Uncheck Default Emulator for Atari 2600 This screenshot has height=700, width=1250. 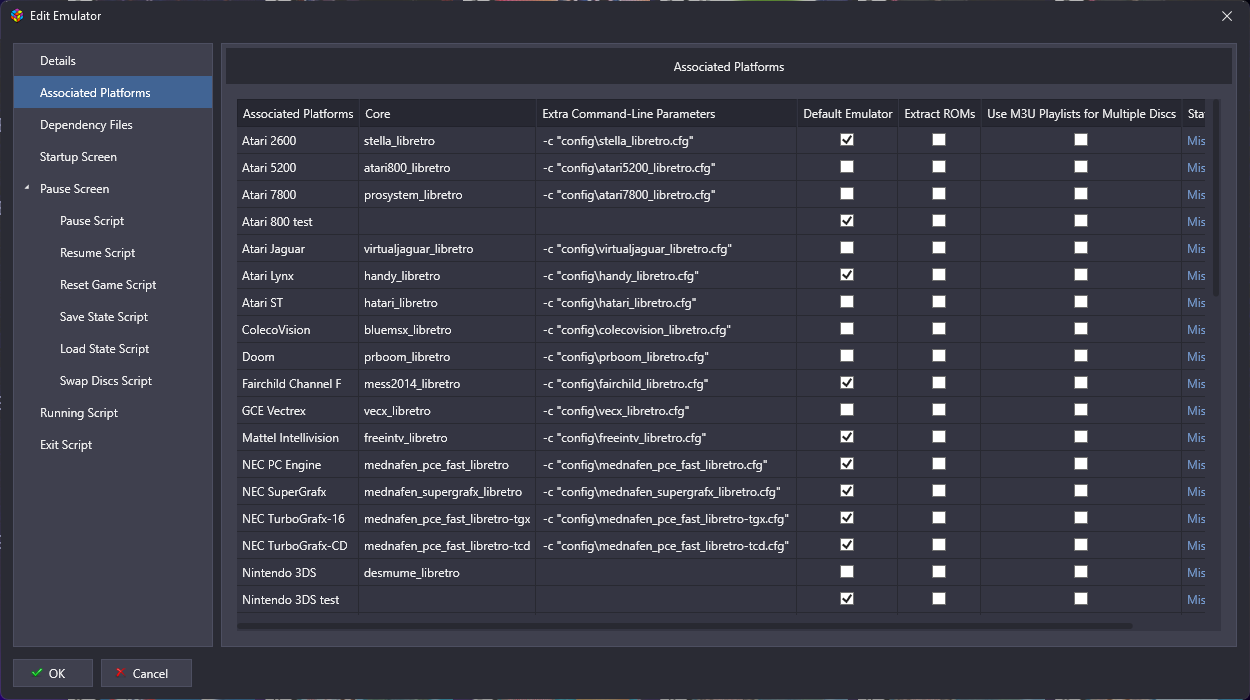(847, 140)
